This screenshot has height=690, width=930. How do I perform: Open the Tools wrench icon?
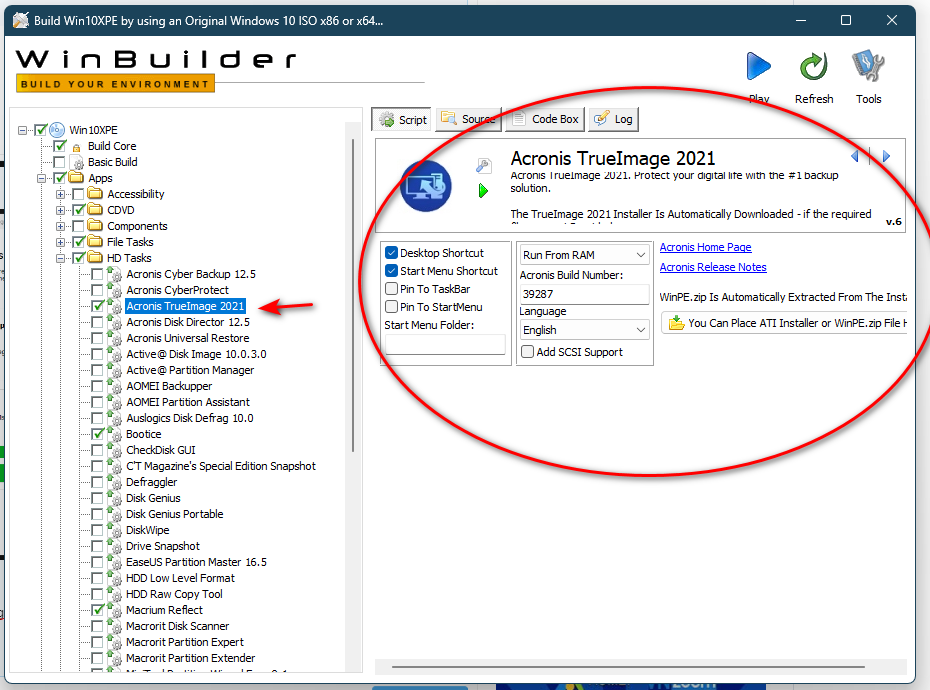pos(868,66)
